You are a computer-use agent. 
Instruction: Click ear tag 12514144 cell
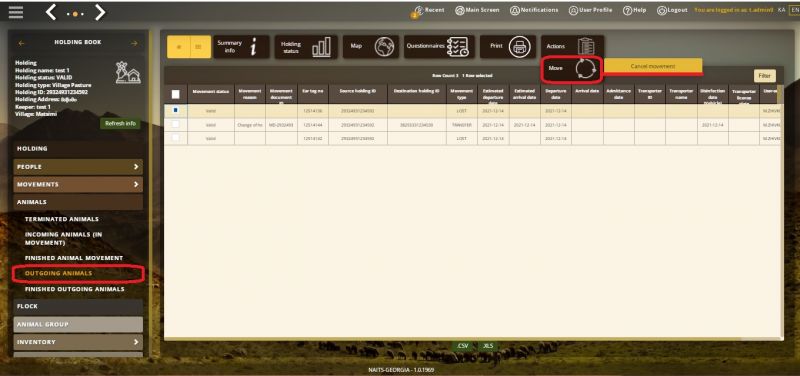313,124
